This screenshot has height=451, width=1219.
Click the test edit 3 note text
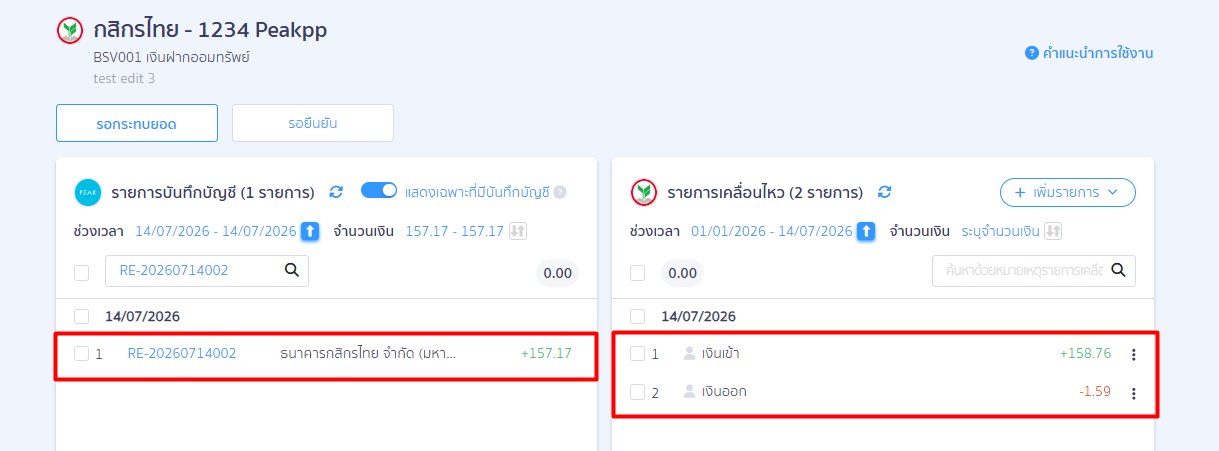[124, 78]
